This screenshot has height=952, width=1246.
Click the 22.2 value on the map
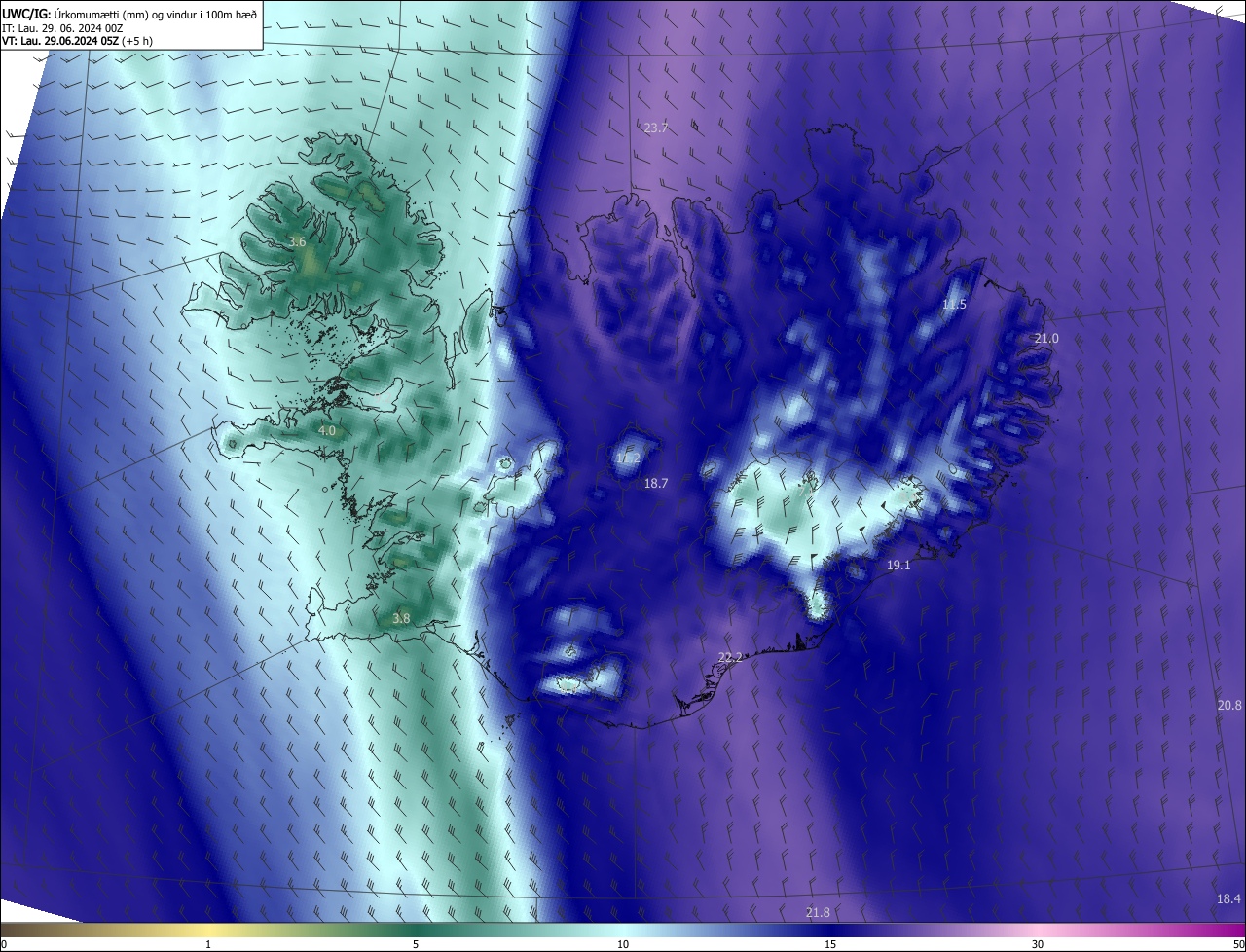pyautogui.click(x=730, y=658)
